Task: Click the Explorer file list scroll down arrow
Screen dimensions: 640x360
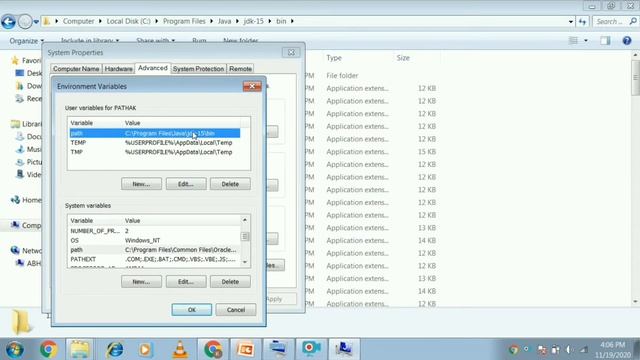Action: [636, 302]
